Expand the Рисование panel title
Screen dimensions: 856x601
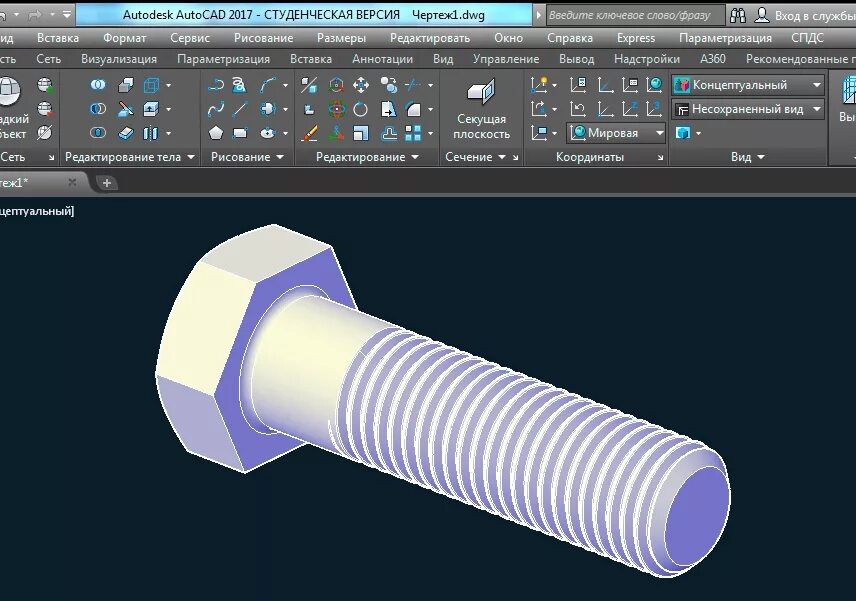247,157
